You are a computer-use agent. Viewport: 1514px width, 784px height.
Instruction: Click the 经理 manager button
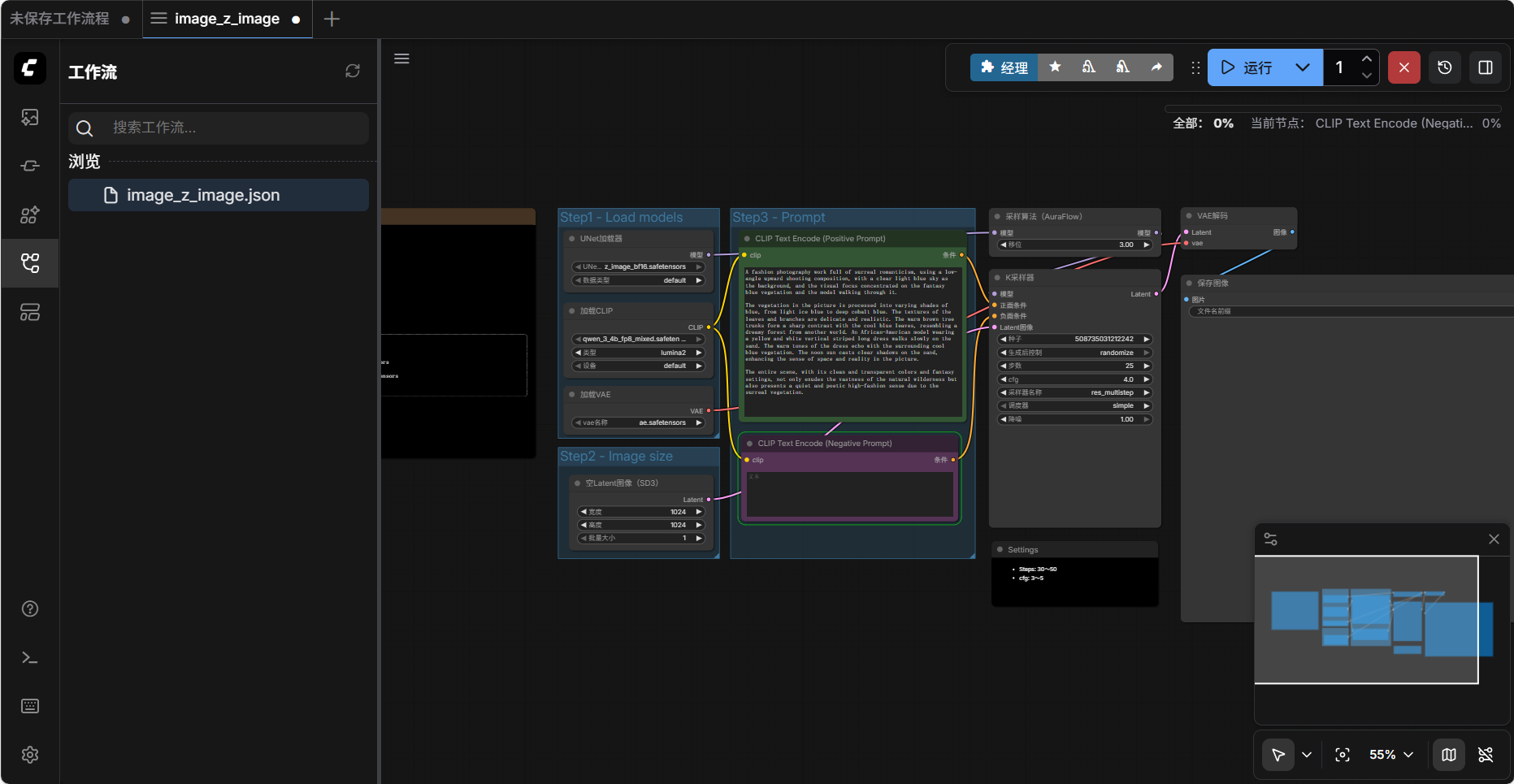pyautogui.click(x=1004, y=67)
